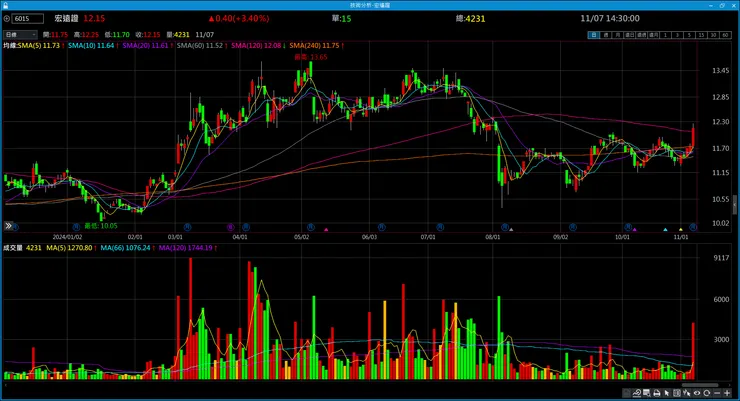Click the cyan triangle marker before 11/01
740x401 pixels.
(x=665, y=230)
